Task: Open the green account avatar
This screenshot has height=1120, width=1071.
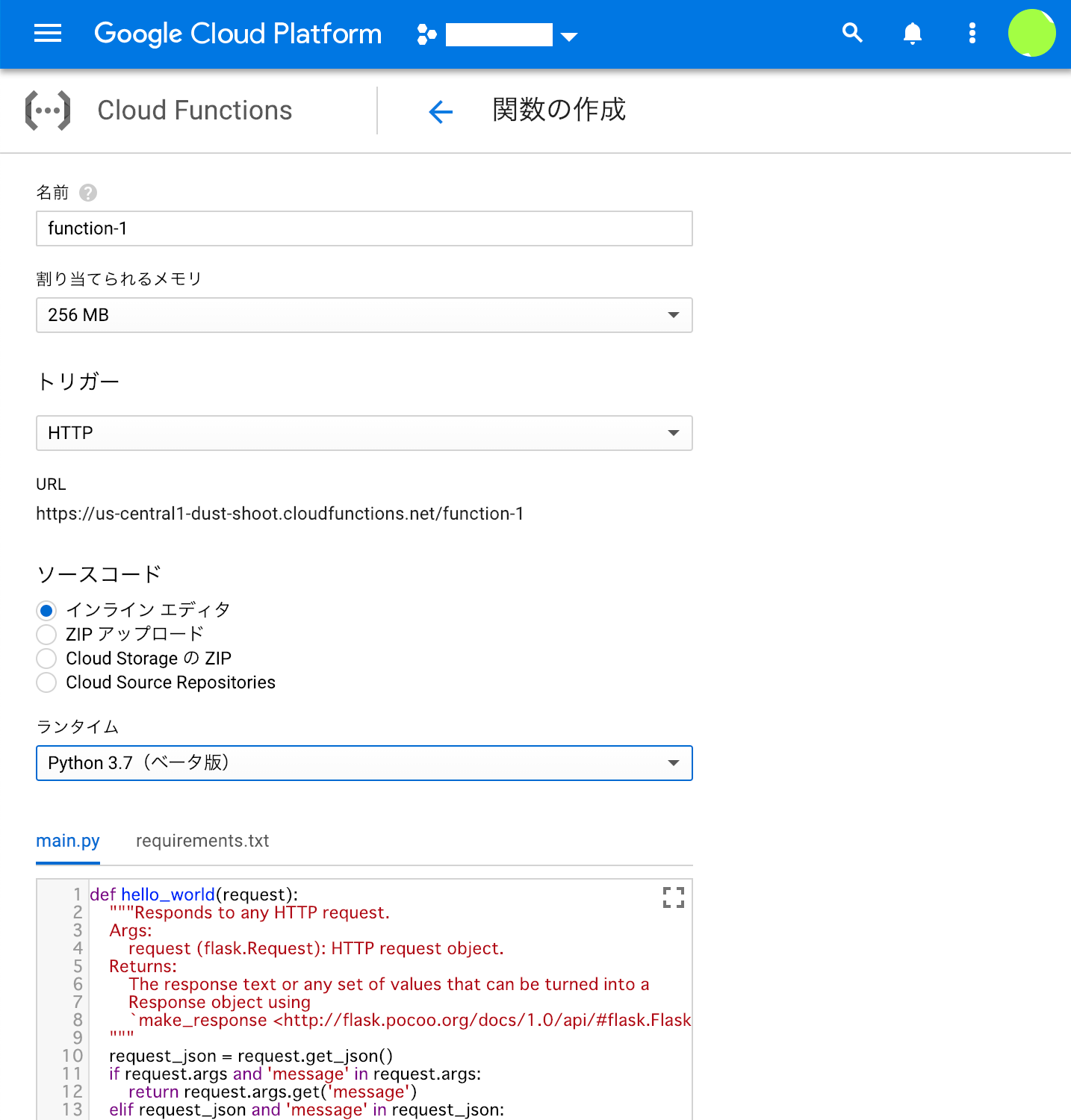Action: pos(1031,33)
